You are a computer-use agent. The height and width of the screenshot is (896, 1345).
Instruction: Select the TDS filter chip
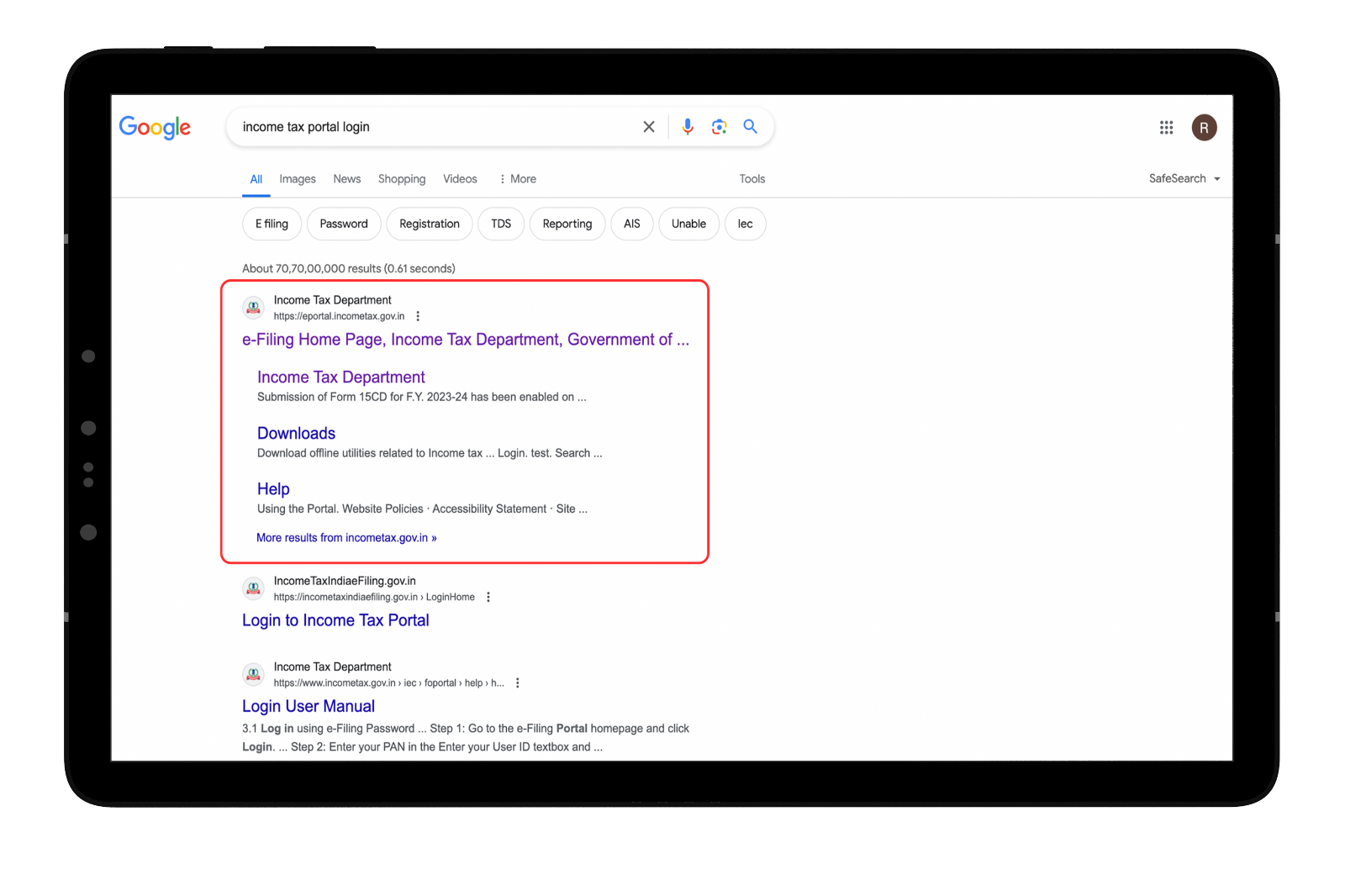(x=501, y=224)
